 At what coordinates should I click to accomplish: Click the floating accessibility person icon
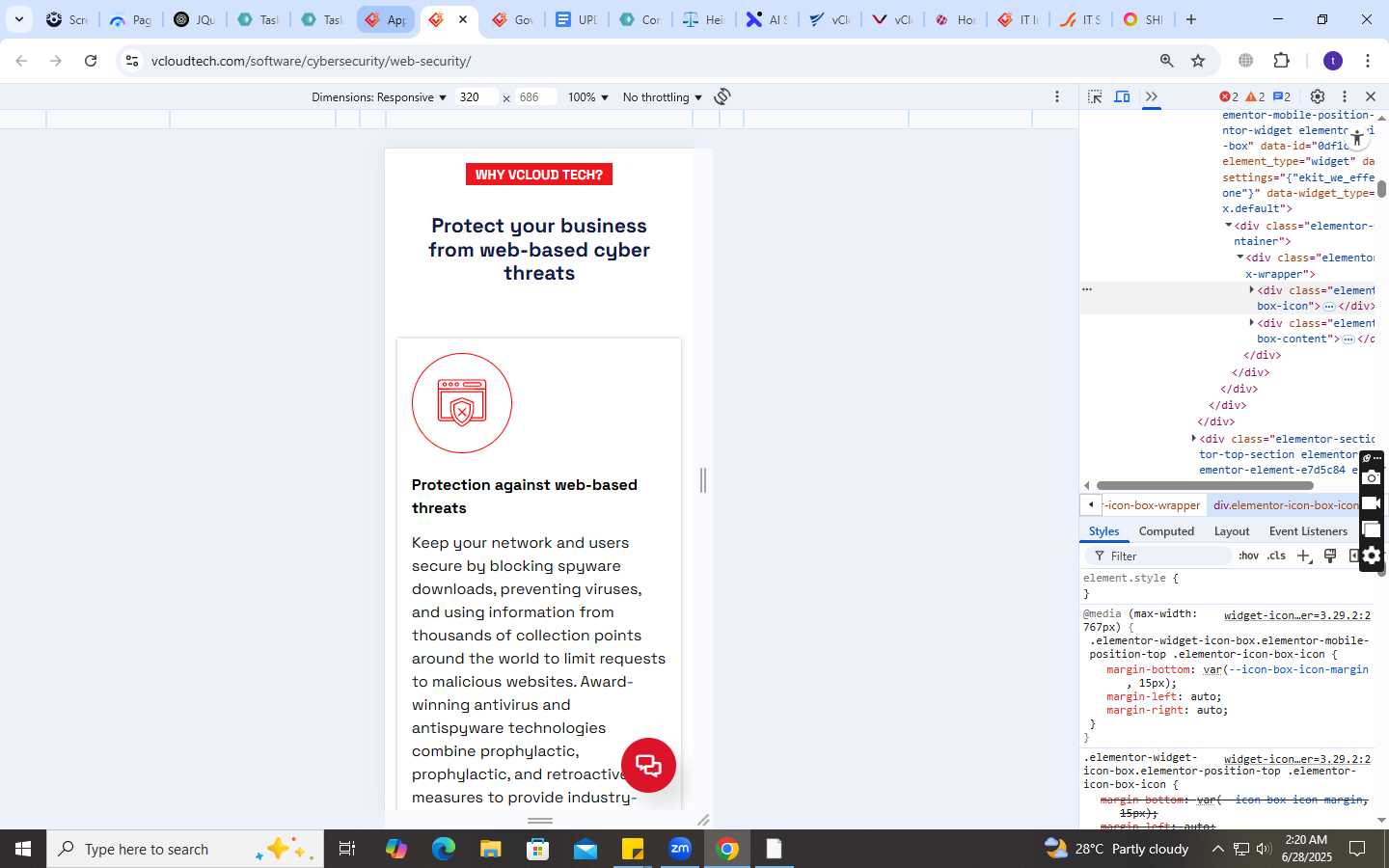1357,138
